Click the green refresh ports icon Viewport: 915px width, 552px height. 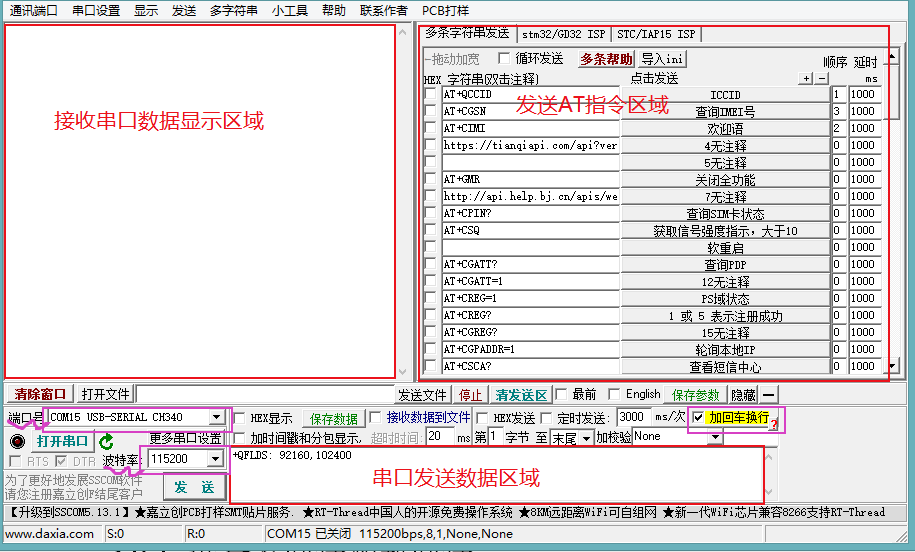[x=106, y=442]
